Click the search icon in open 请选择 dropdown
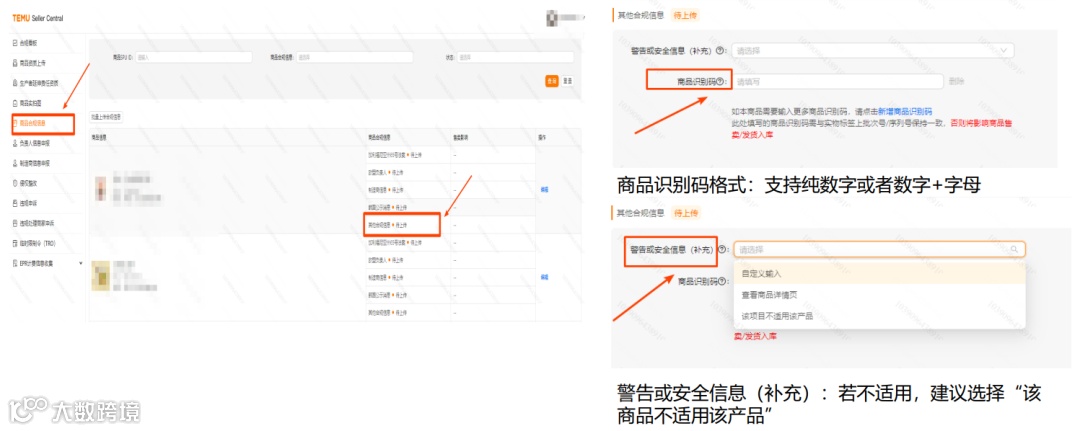Viewport: 1080px width, 431px height. [x=1014, y=249]
